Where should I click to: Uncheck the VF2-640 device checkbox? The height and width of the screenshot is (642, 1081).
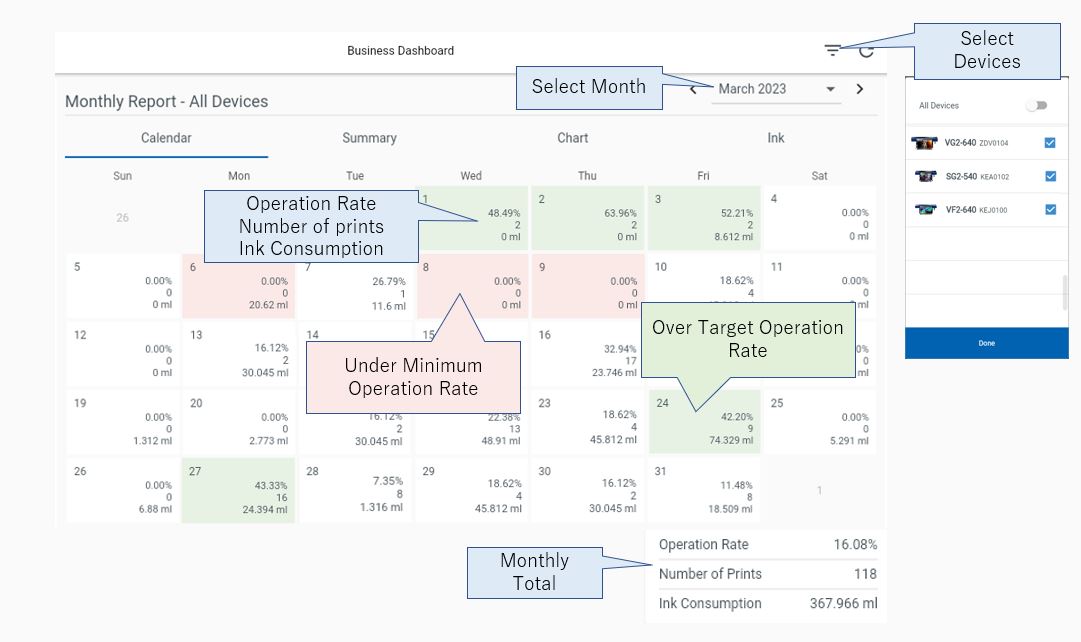tap(1051, 209)
